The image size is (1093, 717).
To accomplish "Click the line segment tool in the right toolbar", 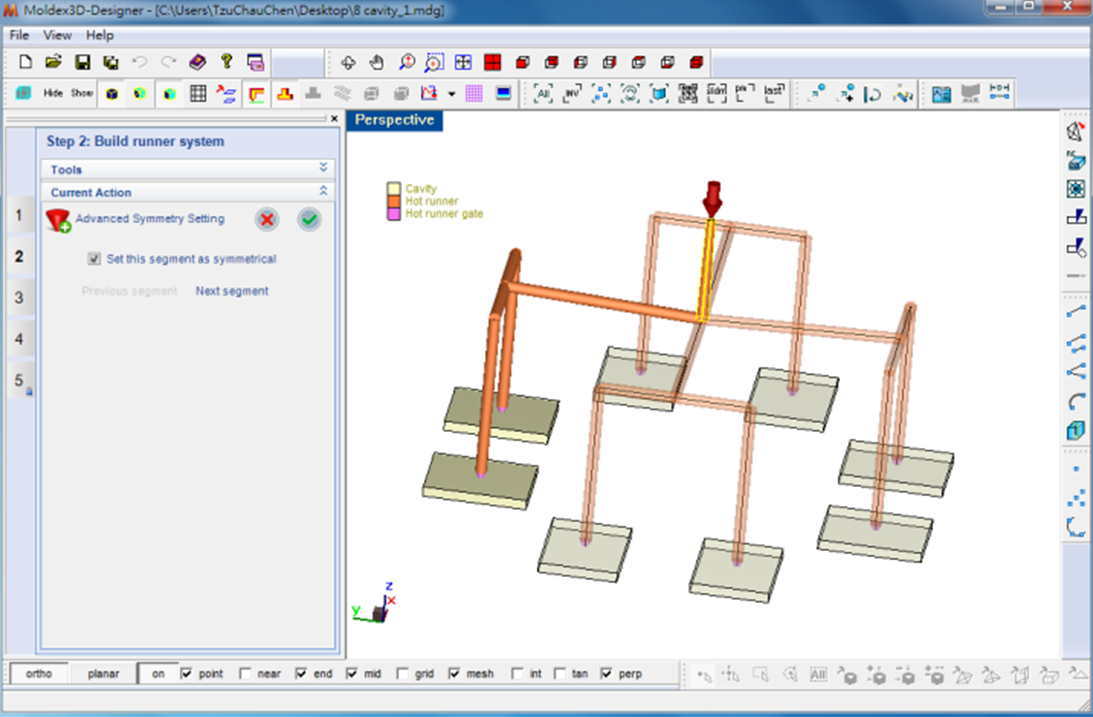I will tap(1076, 311).
